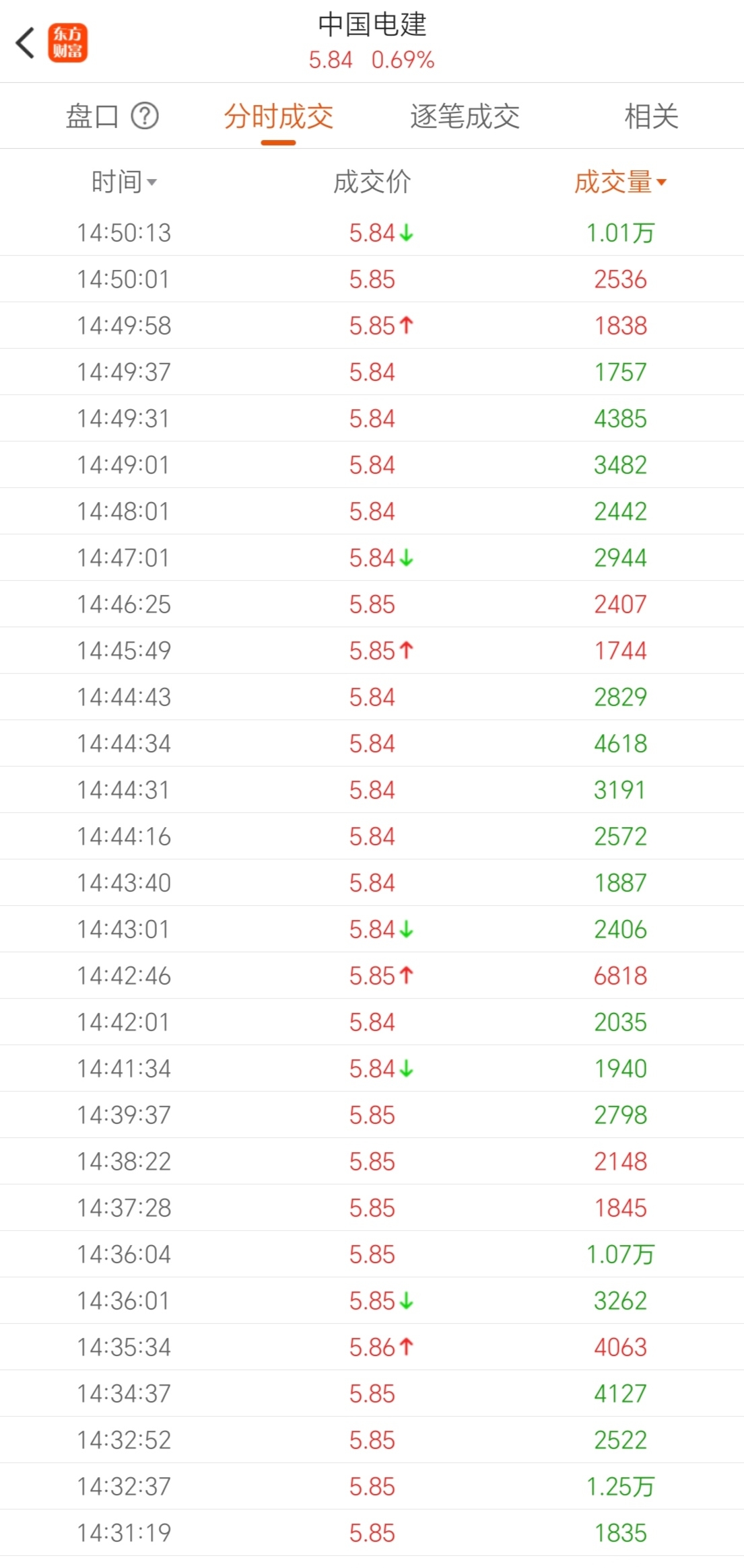
Task: Tap the 5.84 0.69% price quote
Action: pyautogui.click(x=372, y=60)
